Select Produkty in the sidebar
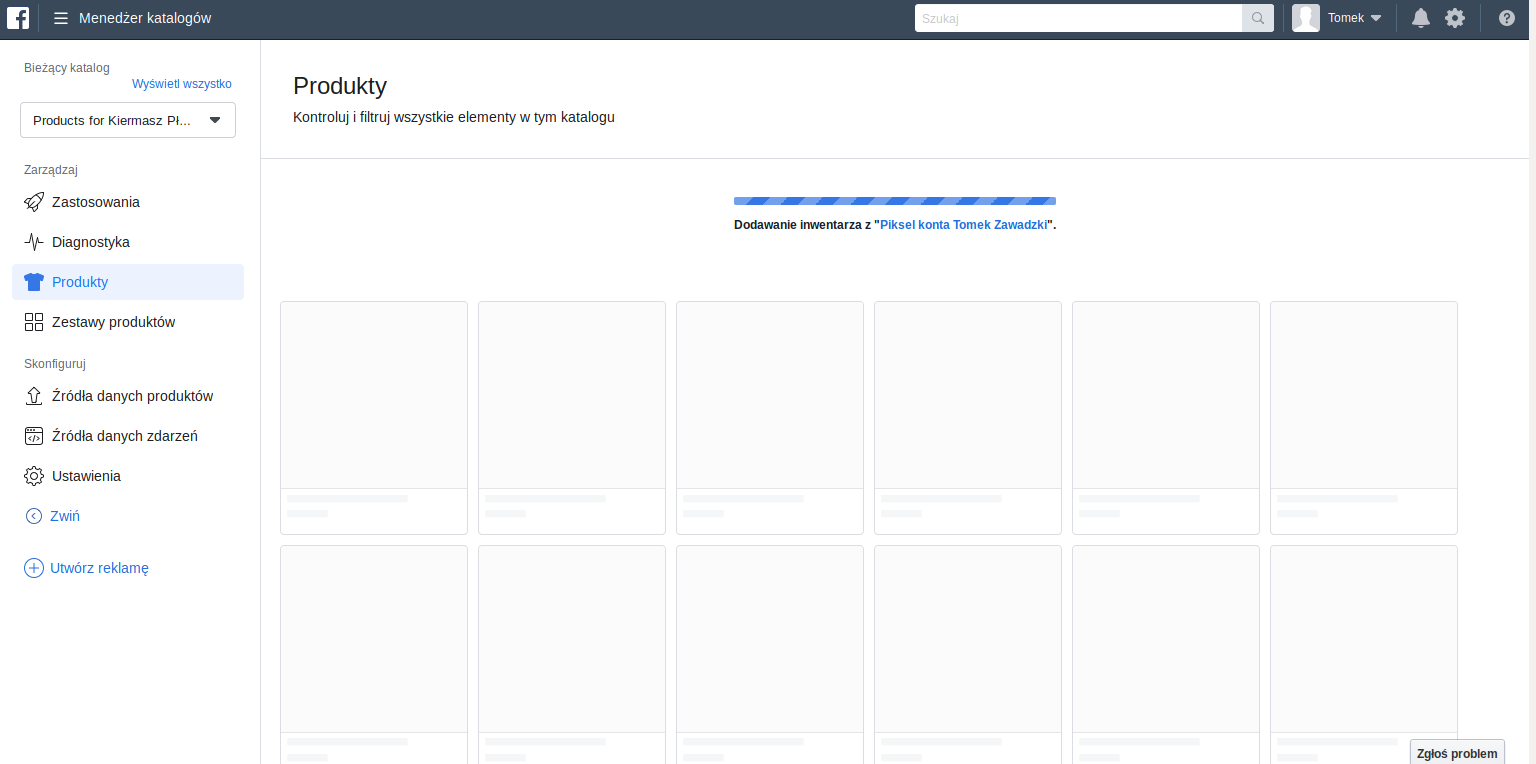This screenshot has height=764, width=1536. pyautogui.click(x=128, y=282)
